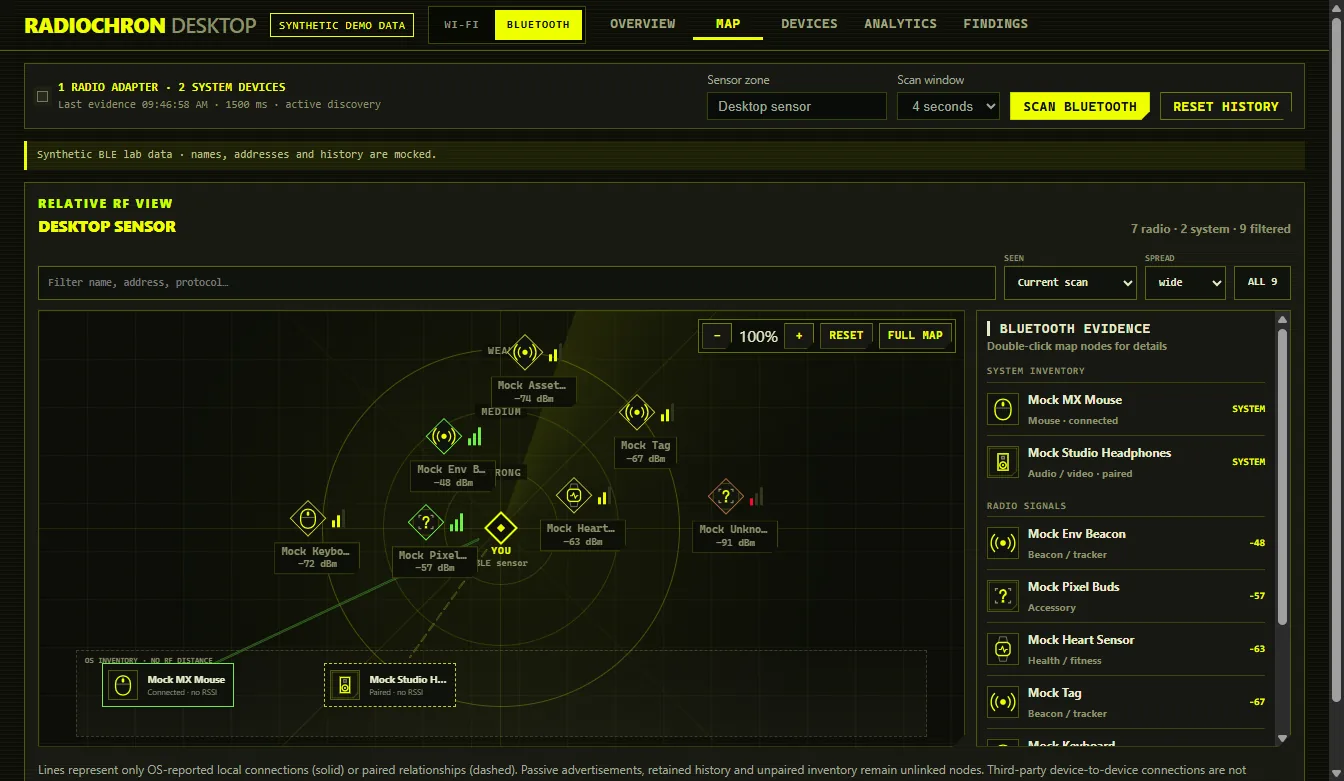Image resolution: width=1344 pixels, height=781 pixels.
Task: Click the Mock Heart Sensor diamond icon on map
Action: click(x=574, y=494)
